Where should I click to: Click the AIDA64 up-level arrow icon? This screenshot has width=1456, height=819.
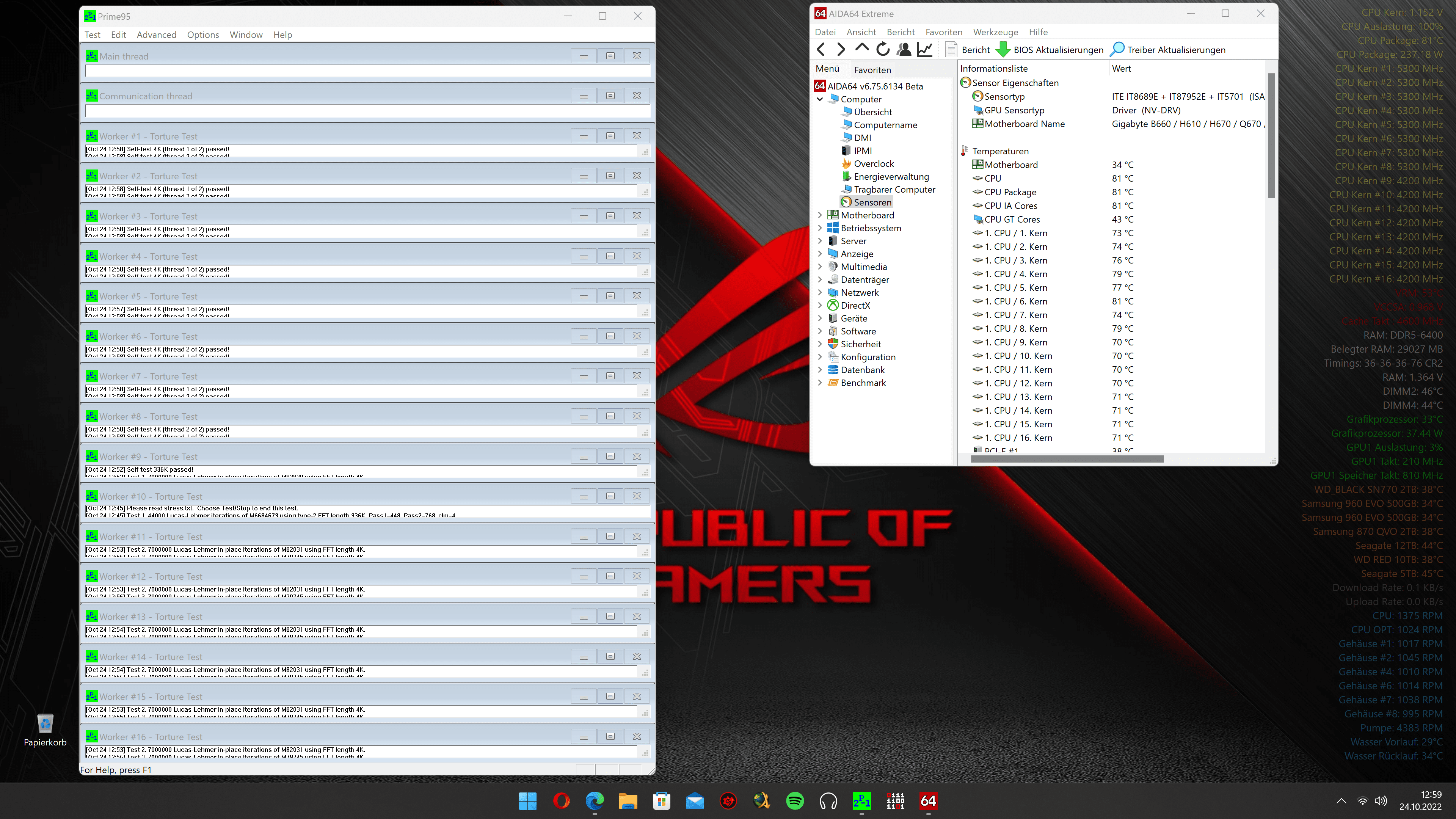click(861, 49)
